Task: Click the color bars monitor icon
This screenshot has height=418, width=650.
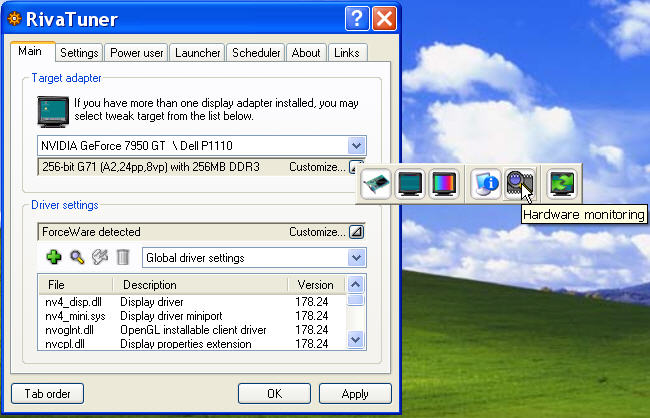Action: point(444,183)
